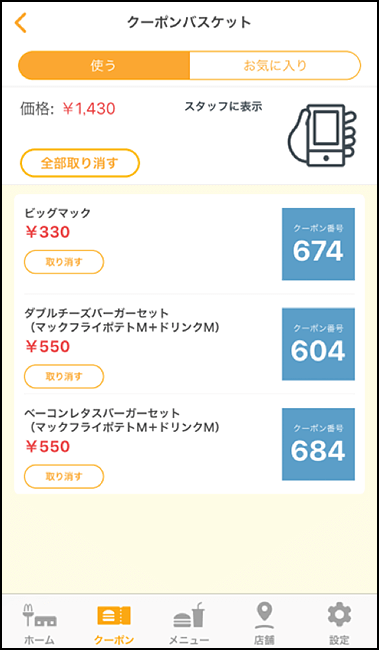Tap coupon number 604 tile
Screen dimensions: 379x650
(x=318, y=344)
